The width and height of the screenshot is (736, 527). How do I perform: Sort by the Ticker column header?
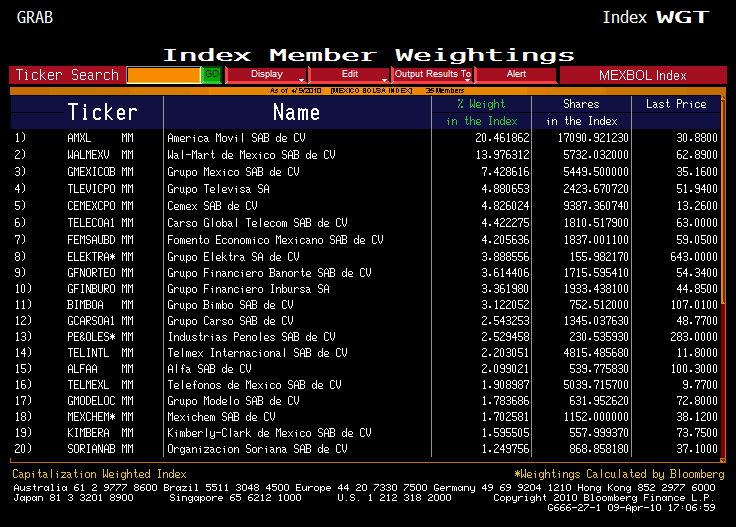tap(102, 112)
